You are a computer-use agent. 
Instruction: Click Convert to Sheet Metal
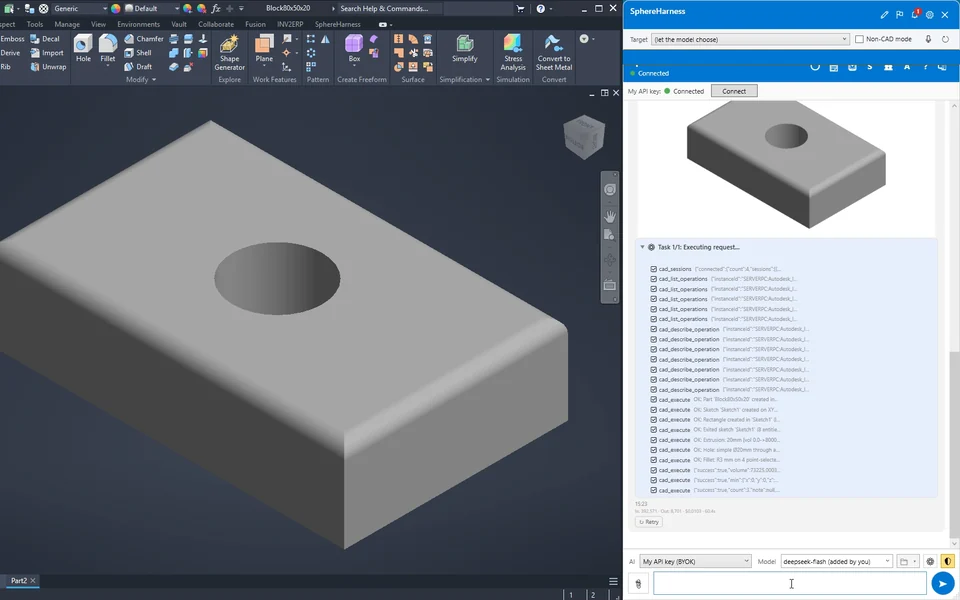click(554, 53)
